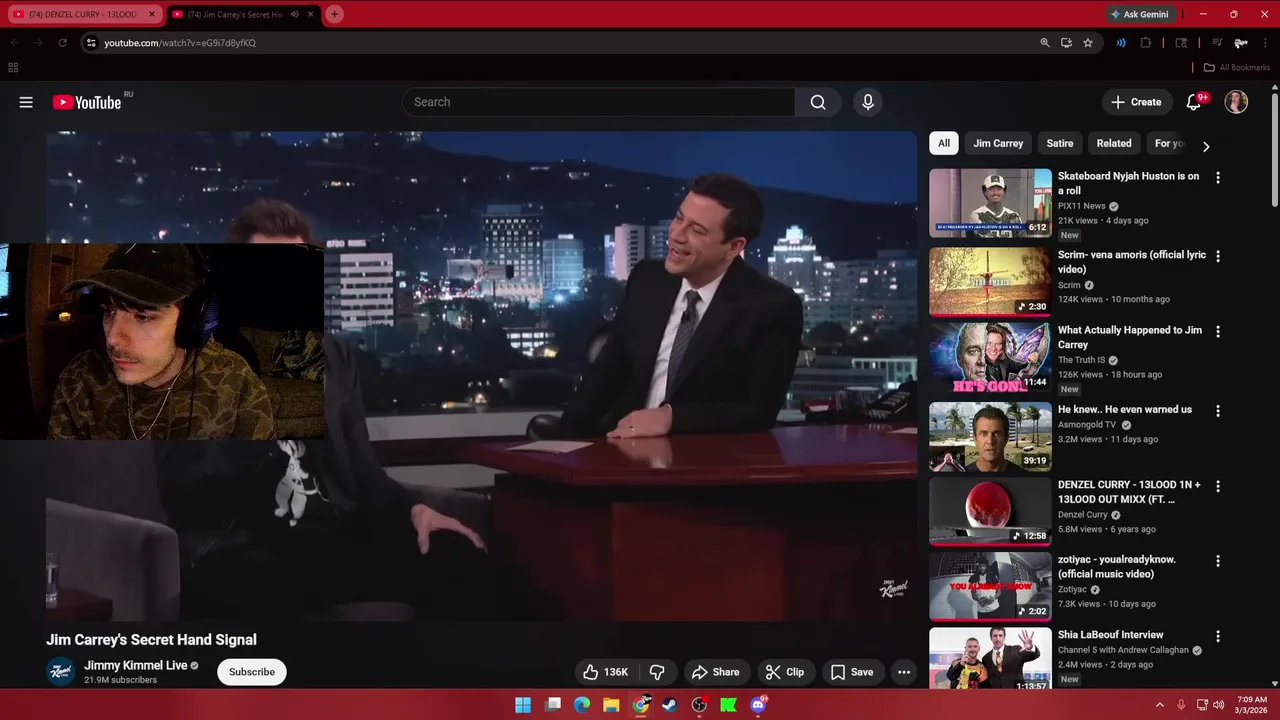Bookmark this page with the star icon

click(1088, 43)
